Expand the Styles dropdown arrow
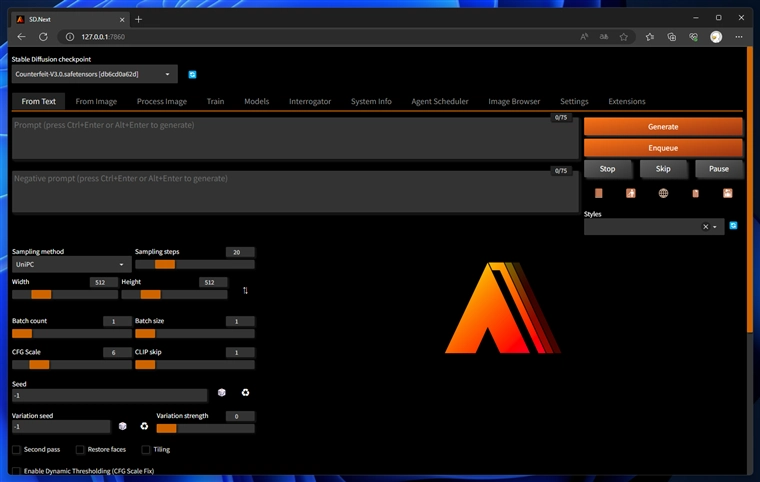The width and height of the screenshot is (760, 482). pyautogui.click(x=715, y=226)
